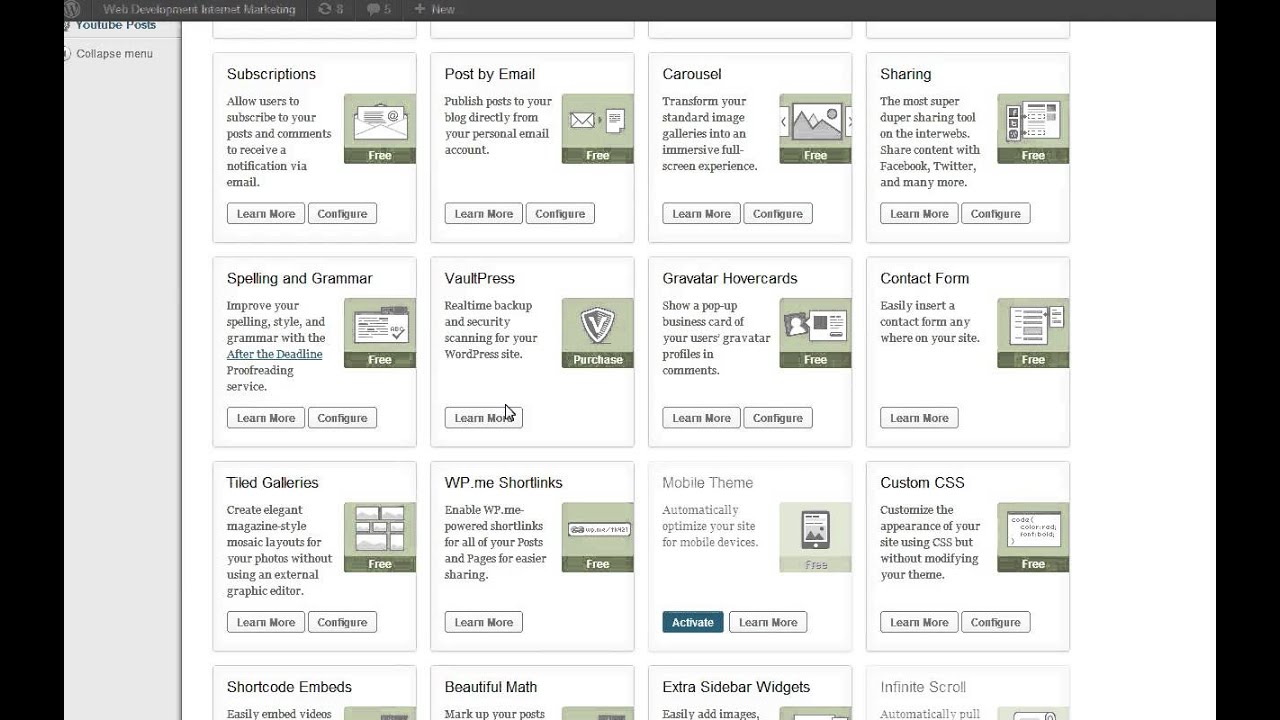Click the Carousel image gallery icon
The height and width of the screenshot is (720, 1280).
[816, 129]
